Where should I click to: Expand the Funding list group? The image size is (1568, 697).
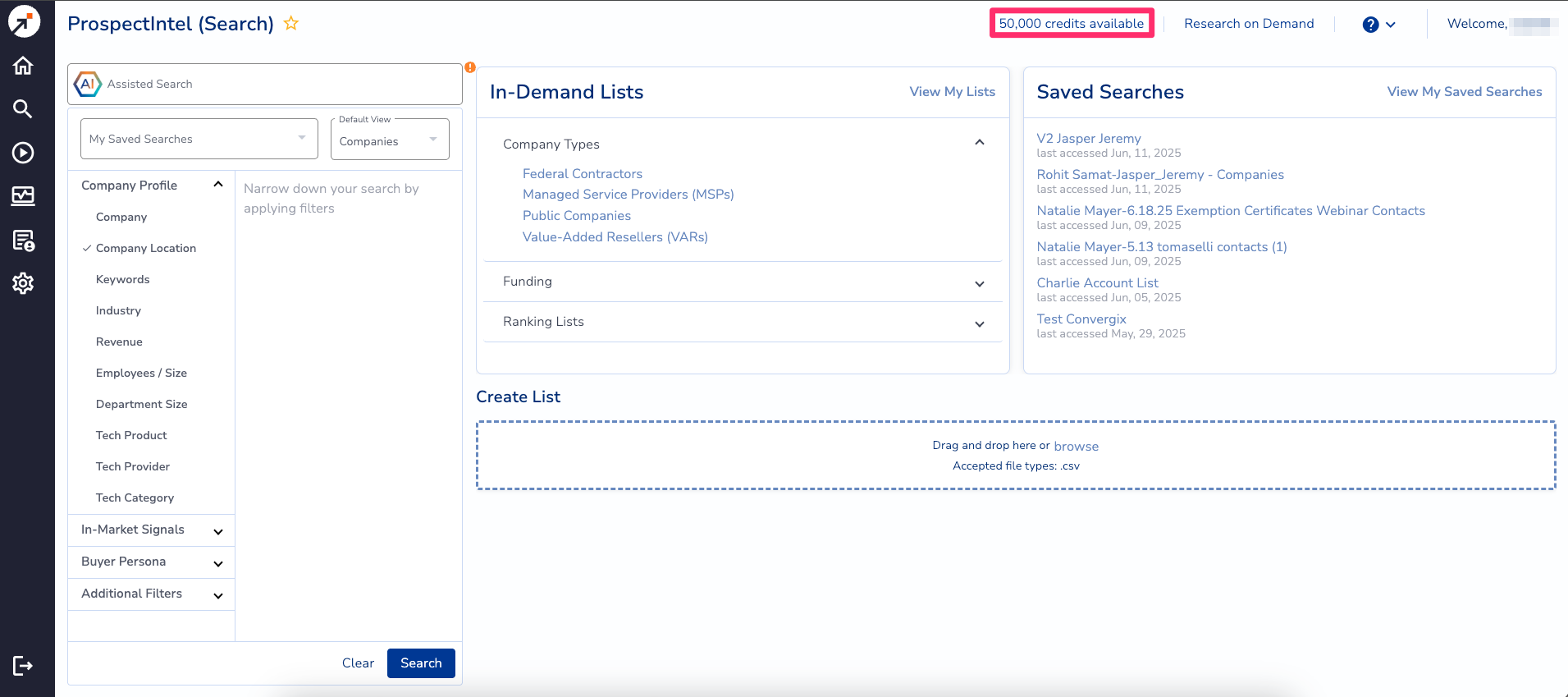pyautogui.click(x=980, y=283)
